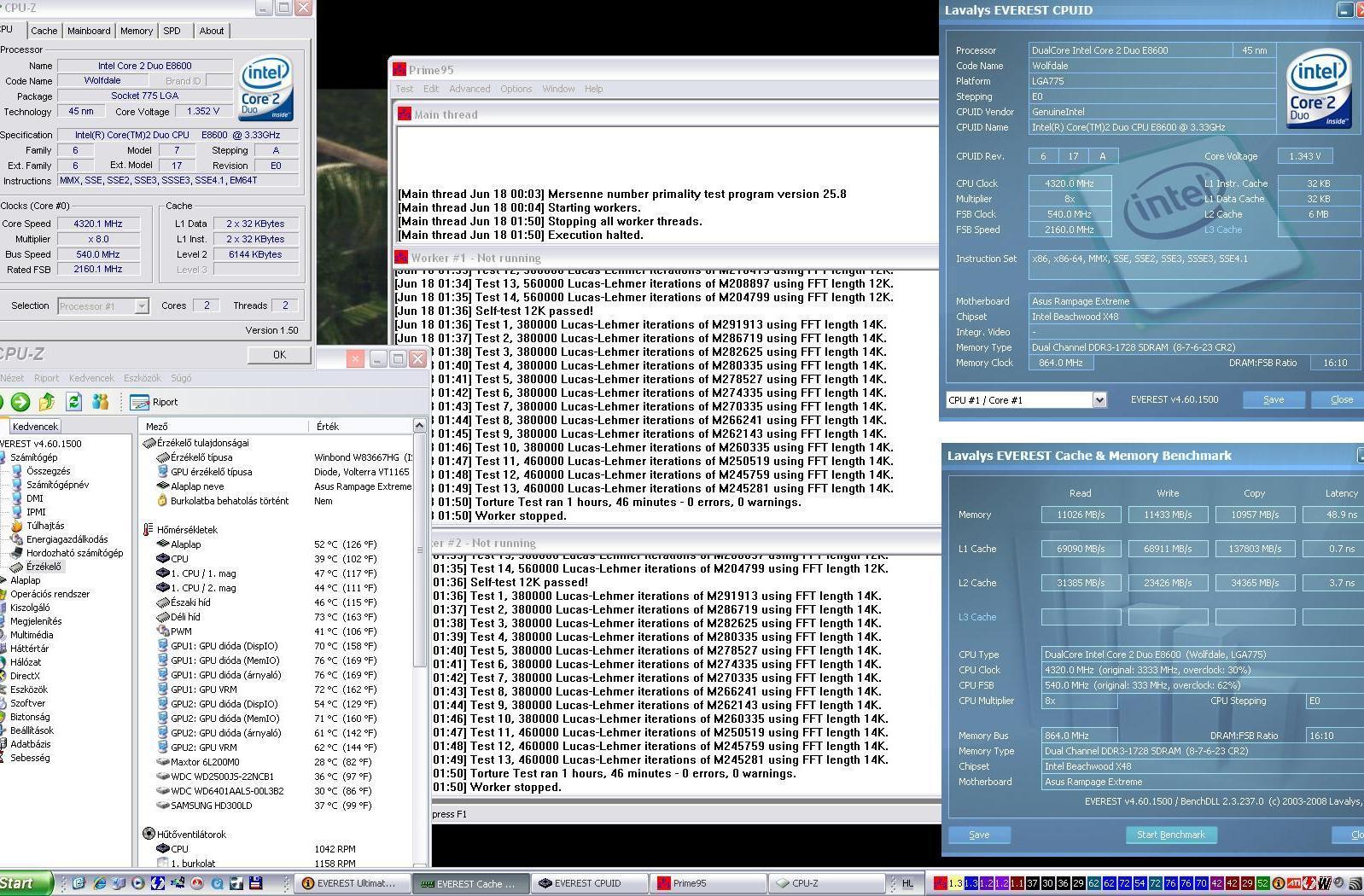Click the Riport button in EVEREST toolbar
Viewport: 1364px width, 896px height.
click(x=154, y=402)
